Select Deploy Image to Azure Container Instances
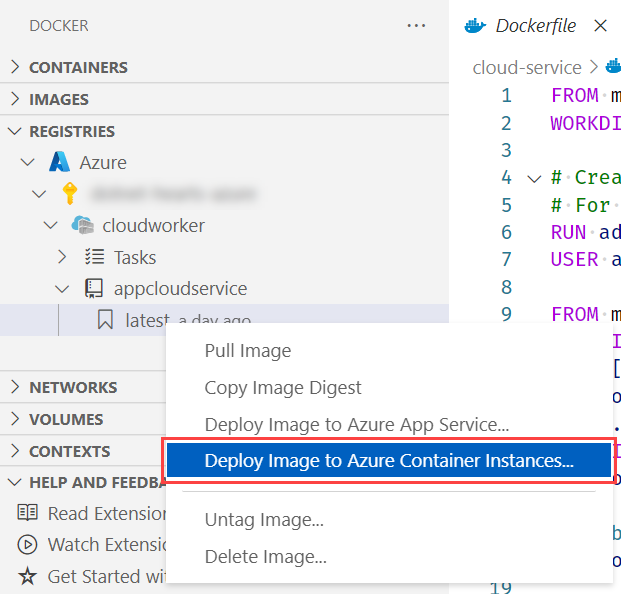Screen dimensions: 621x594 389,460
